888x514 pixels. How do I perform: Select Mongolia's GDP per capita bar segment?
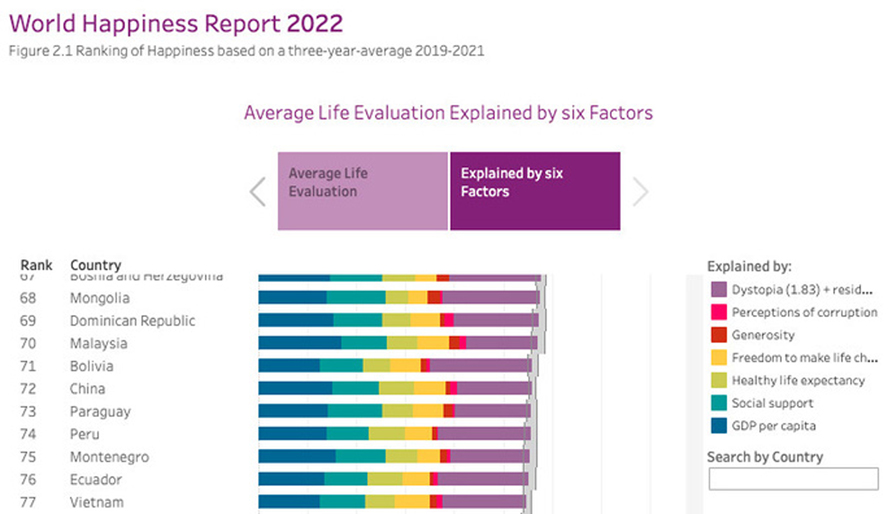click(x=292, y=298)
